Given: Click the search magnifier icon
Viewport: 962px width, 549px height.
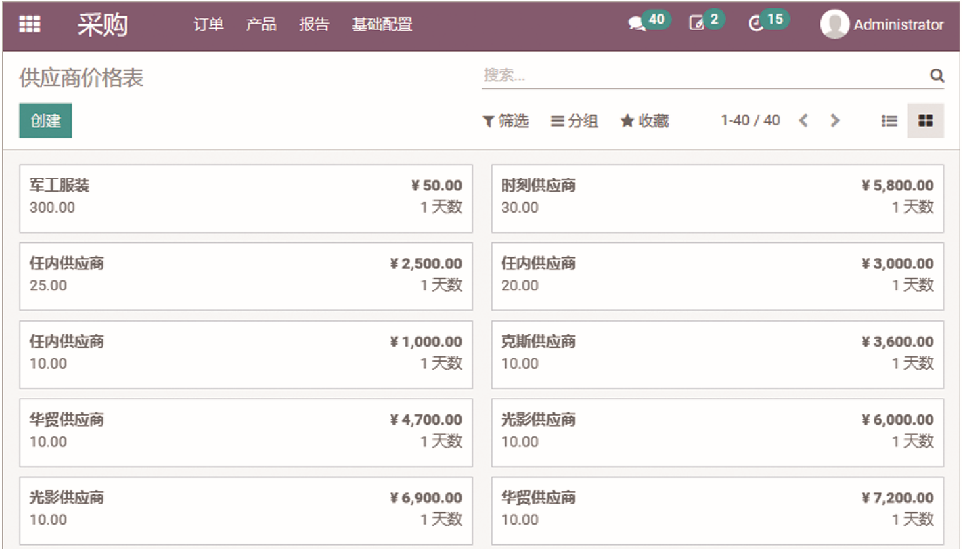Looking at the screenshot, I should click(936, 75).
